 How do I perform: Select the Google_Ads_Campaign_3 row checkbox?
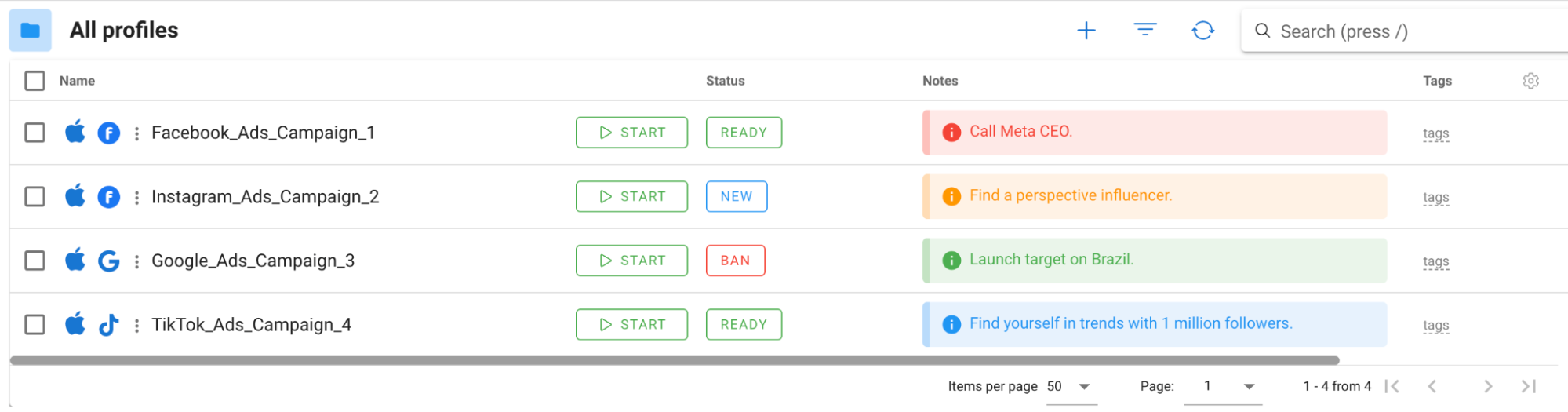[35, 261]
